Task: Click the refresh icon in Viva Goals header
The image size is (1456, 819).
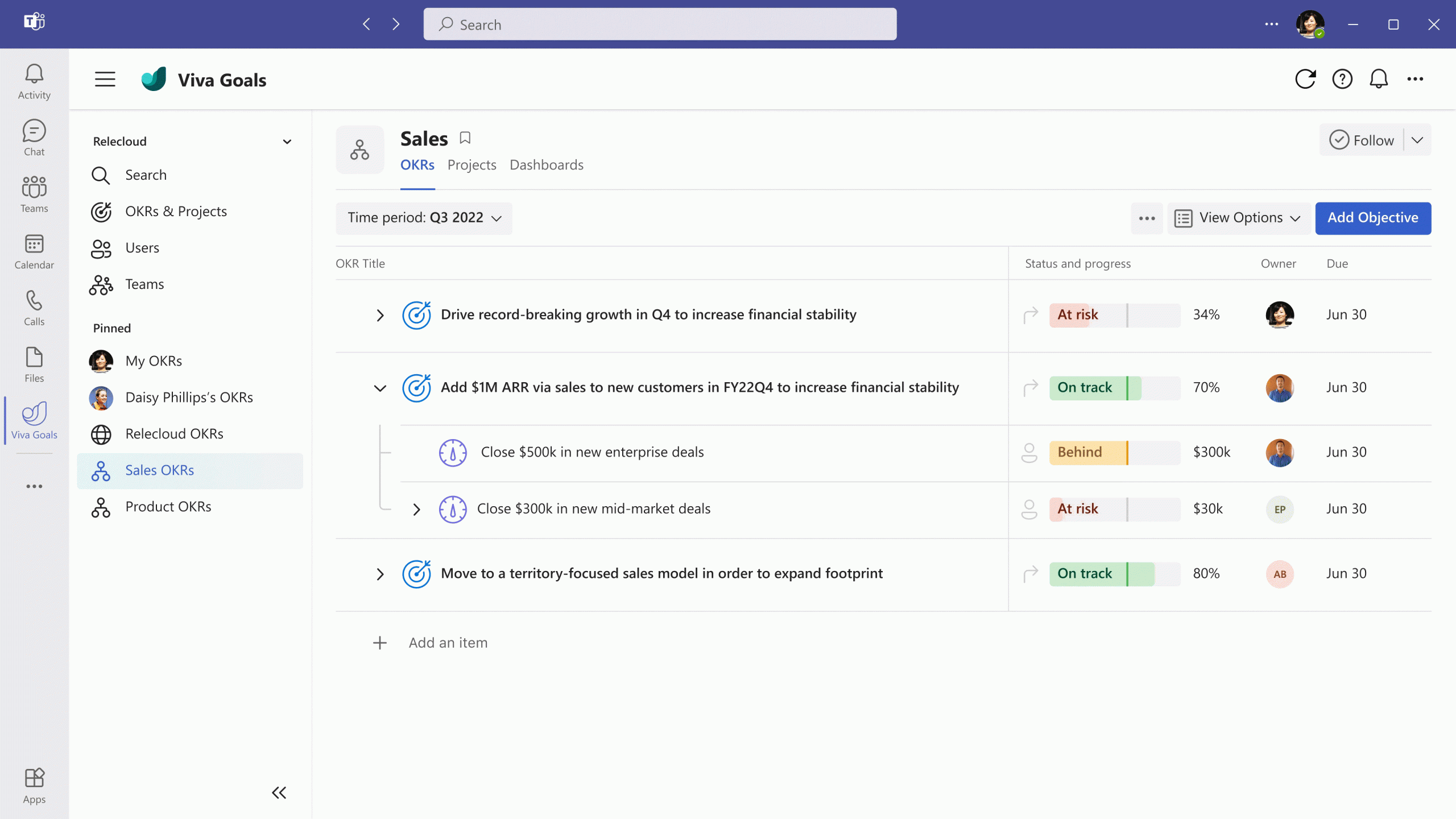Action: coord(1305,79)
